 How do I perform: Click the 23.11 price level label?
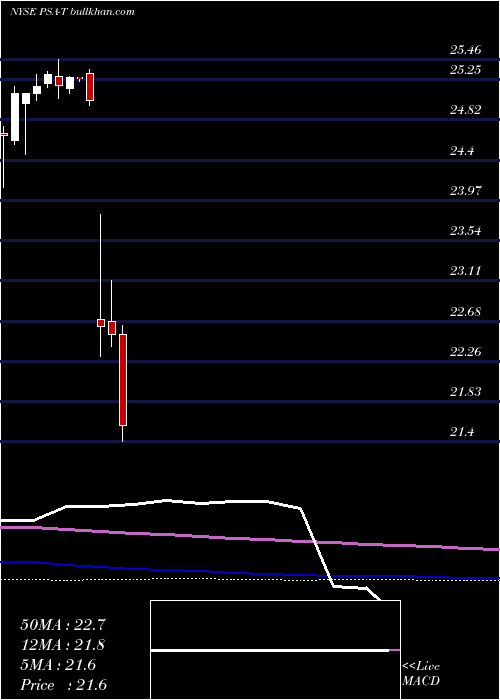click(466, 271)
